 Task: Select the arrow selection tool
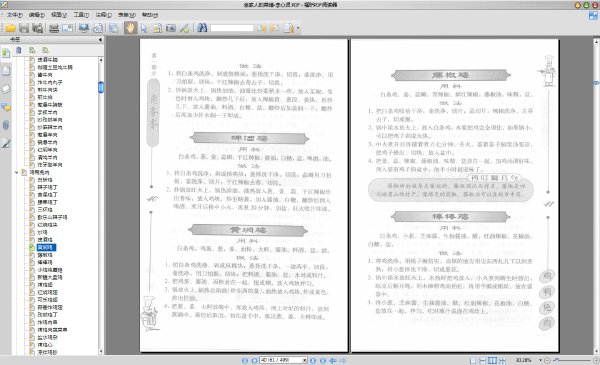click(144, 28)
